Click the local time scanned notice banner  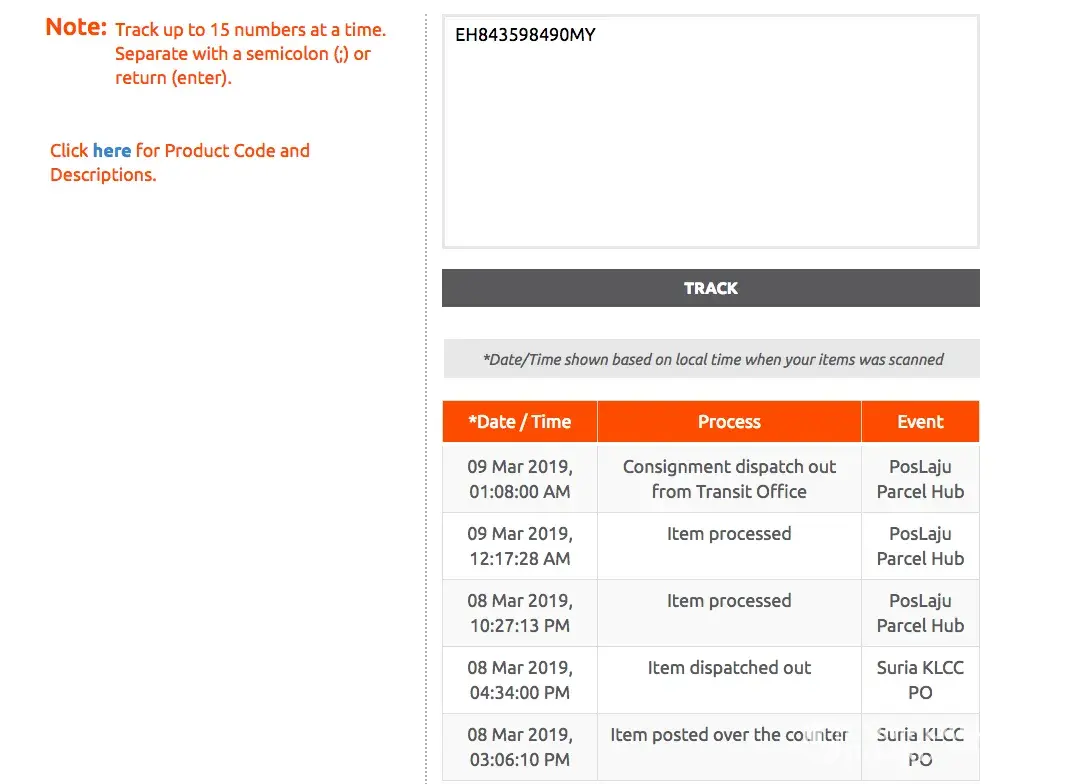coord(711,359)
